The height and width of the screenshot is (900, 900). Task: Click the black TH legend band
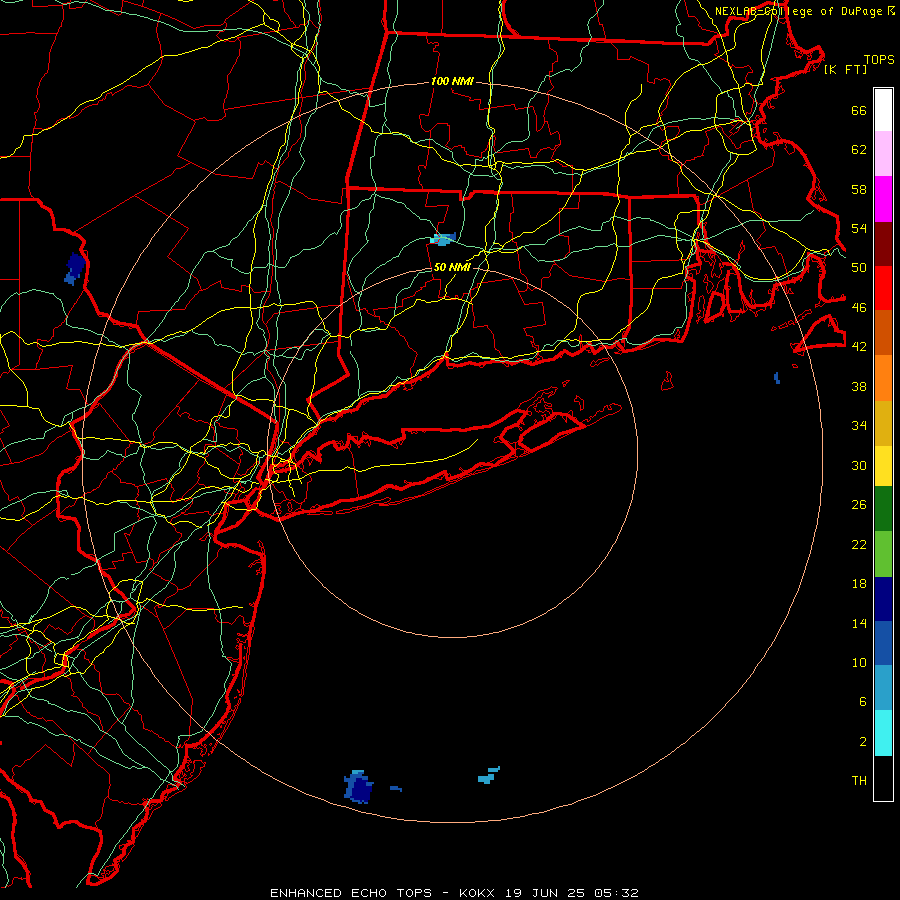point(883,778)
